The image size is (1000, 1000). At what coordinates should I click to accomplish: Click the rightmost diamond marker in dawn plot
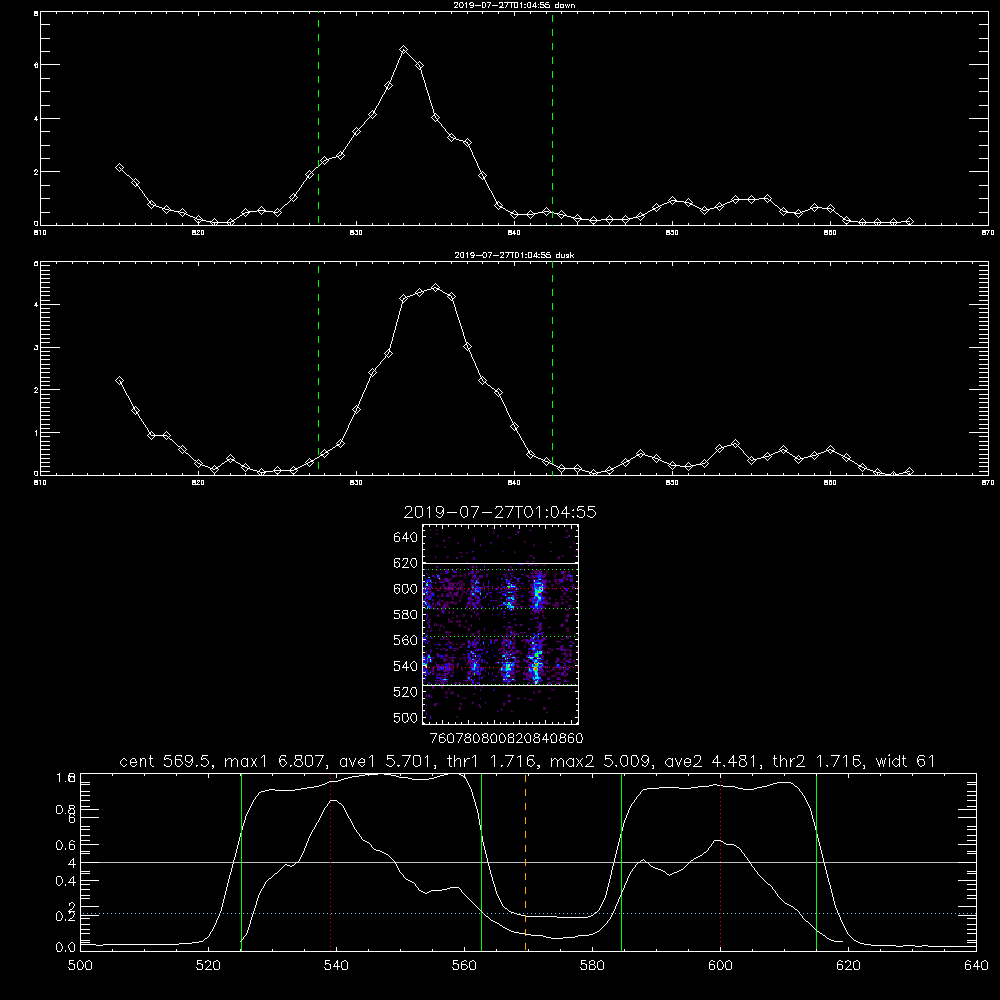click(909, 221)
